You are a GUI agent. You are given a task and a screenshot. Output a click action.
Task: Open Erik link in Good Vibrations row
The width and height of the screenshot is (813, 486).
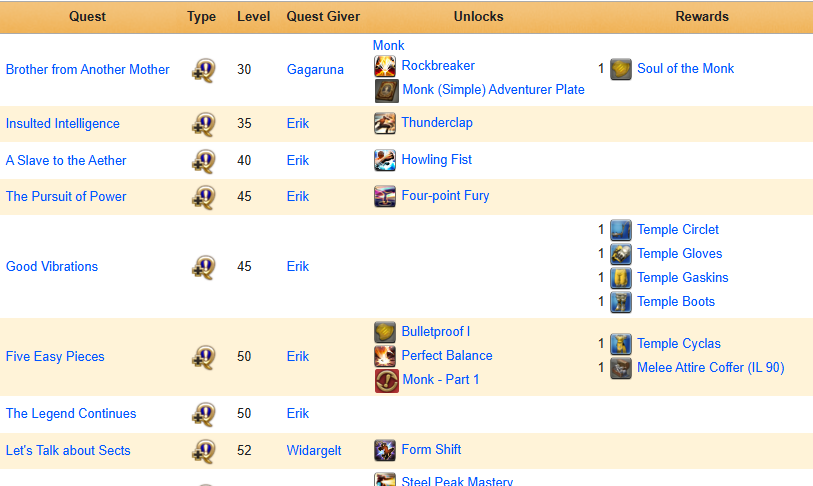tap(298, 267)
